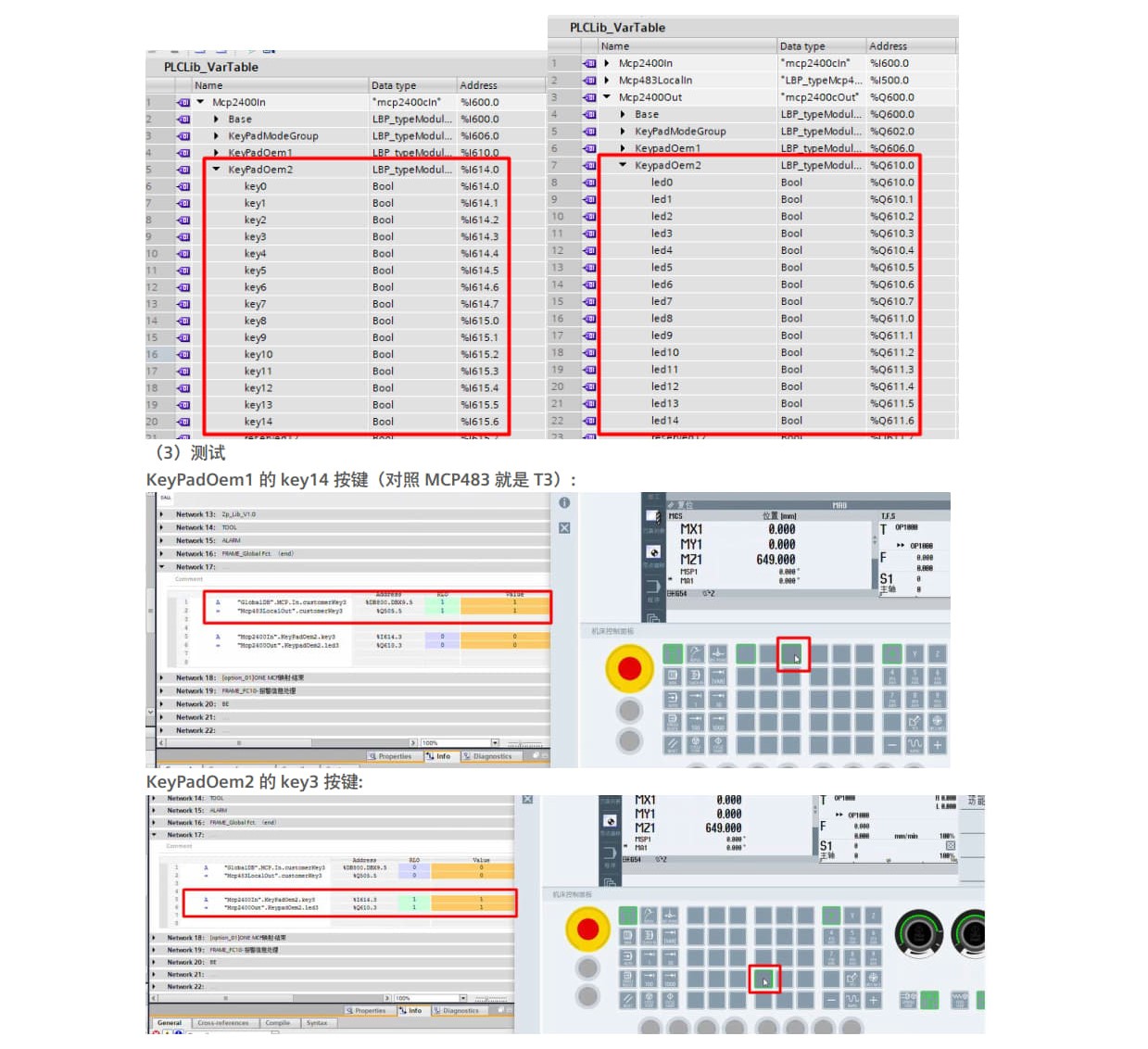Viewport: 1148px width, 1049px height.
Task: Click the lit key3 key in the KeyPadOem2 key3 panel
Action: 764,979
